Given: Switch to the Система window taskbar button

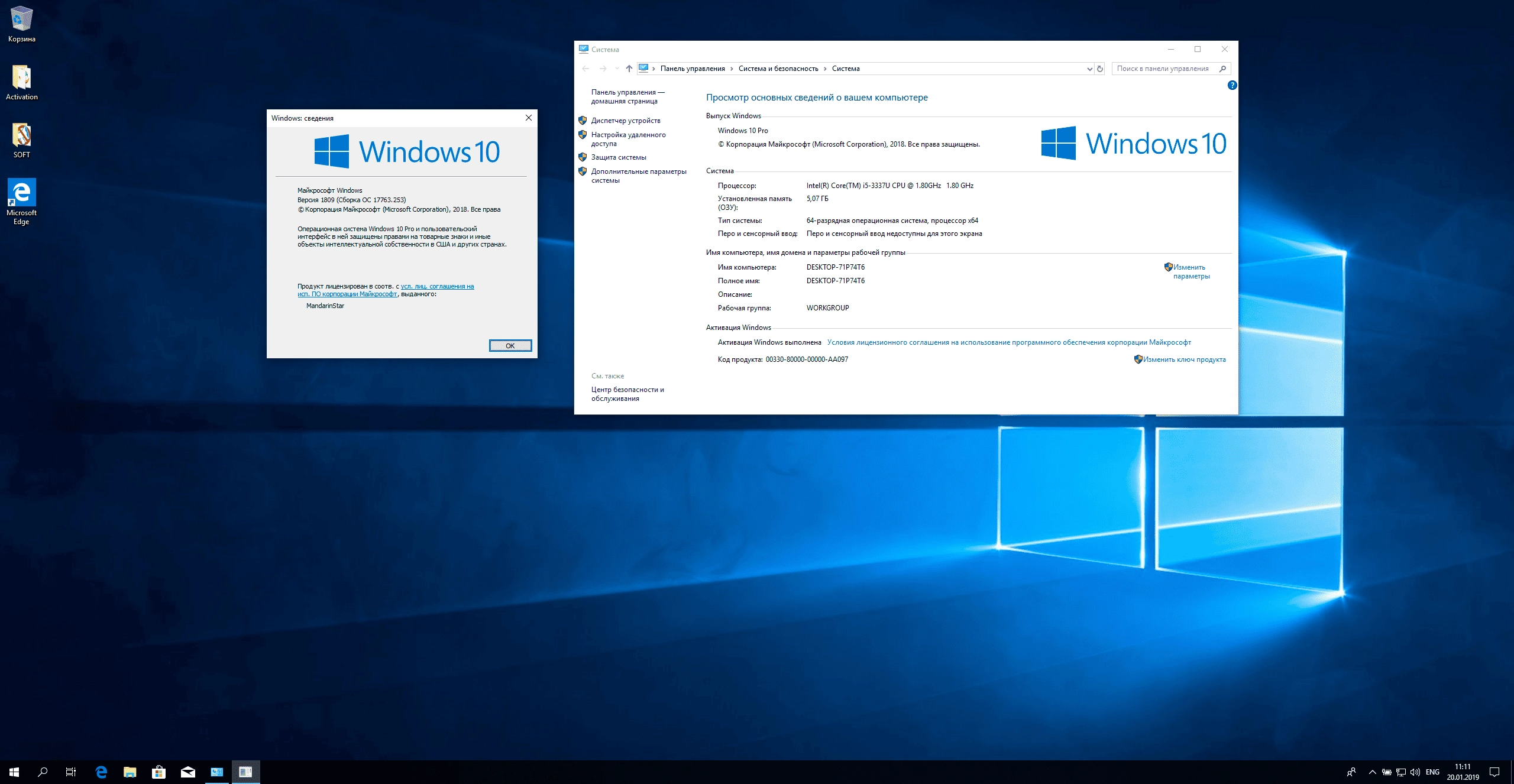Looking at the screenshot, I should point(217,772).
